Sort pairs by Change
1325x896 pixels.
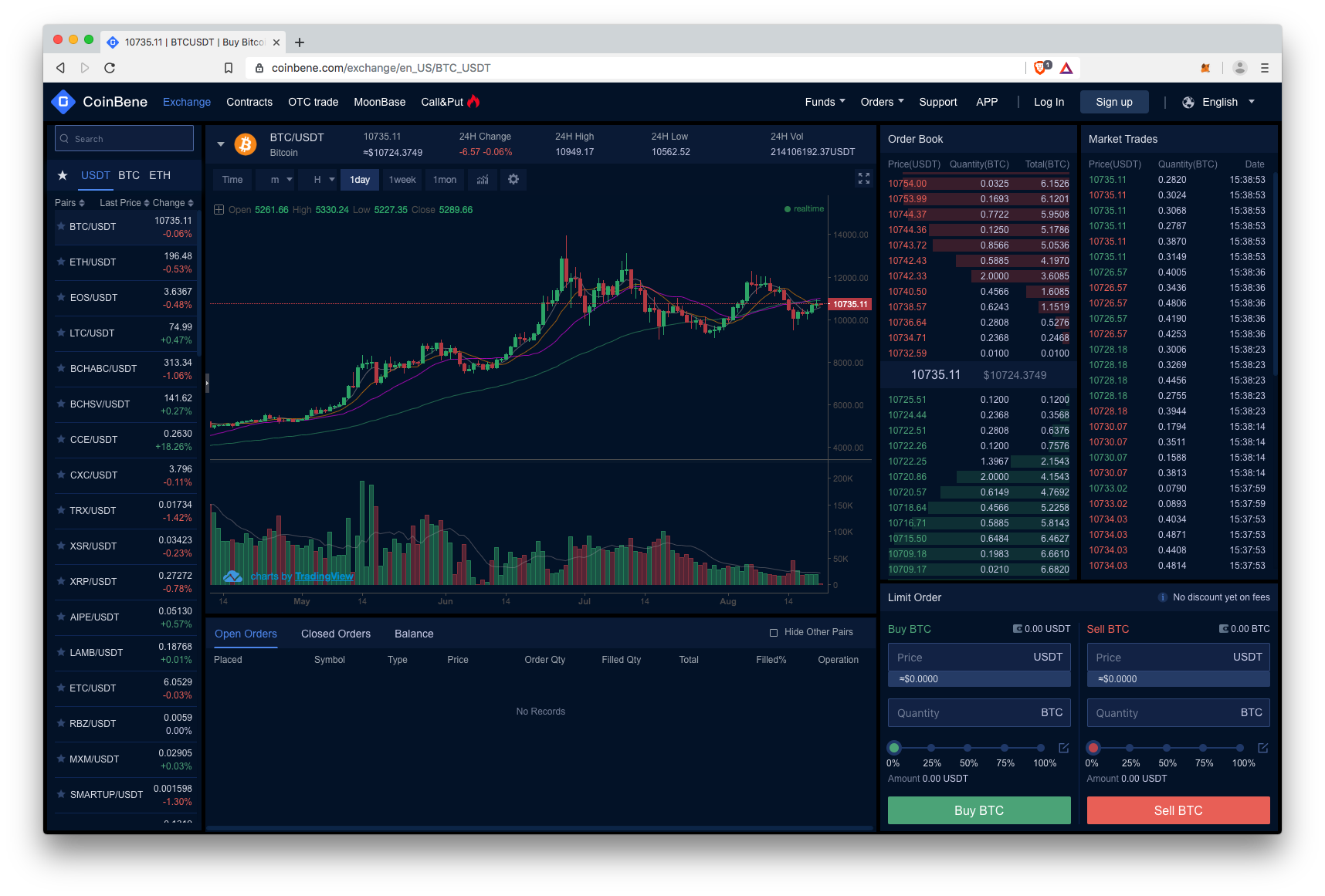tap(173, 203)
